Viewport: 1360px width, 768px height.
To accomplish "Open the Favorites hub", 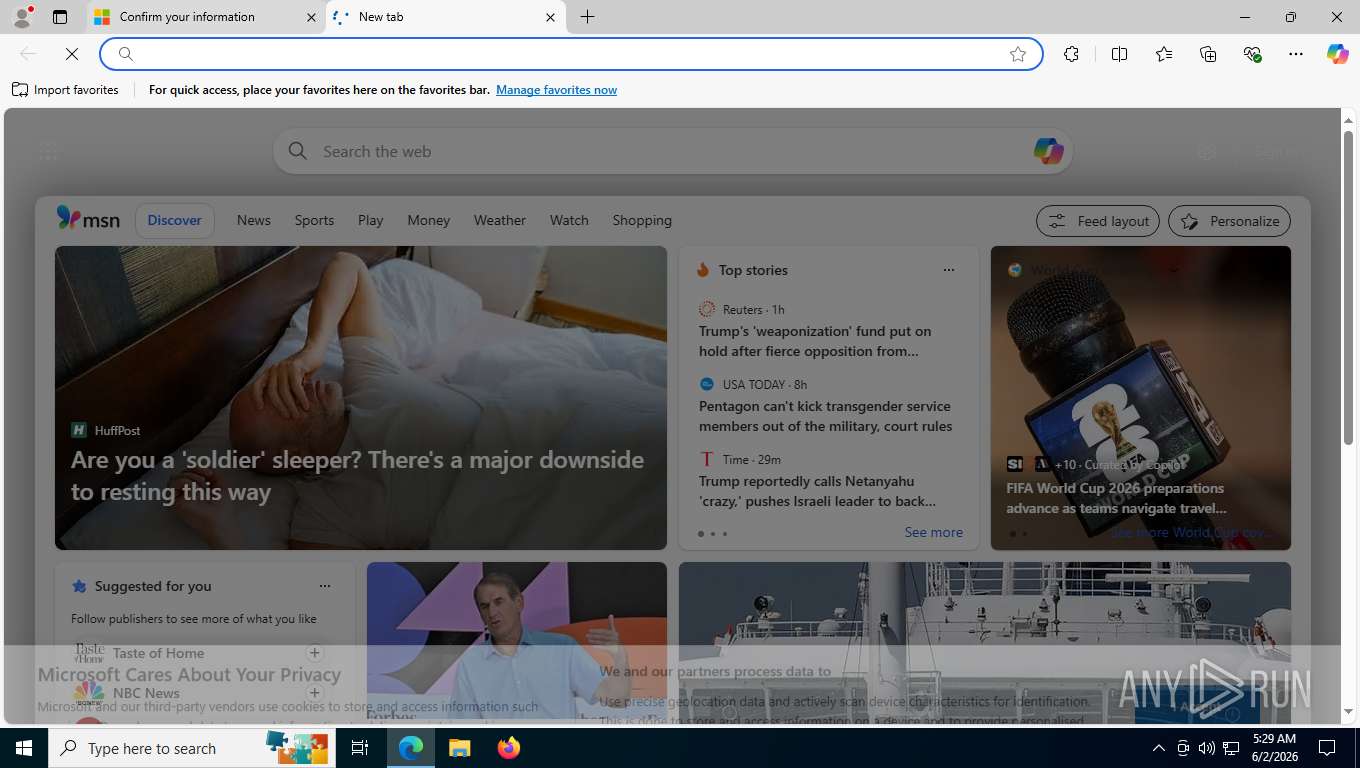I will pos(1163,54).
